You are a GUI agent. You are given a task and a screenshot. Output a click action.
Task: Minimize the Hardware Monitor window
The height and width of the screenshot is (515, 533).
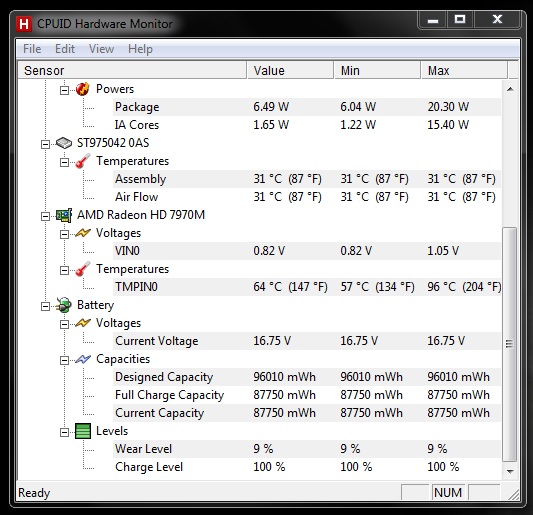point(433,20)
